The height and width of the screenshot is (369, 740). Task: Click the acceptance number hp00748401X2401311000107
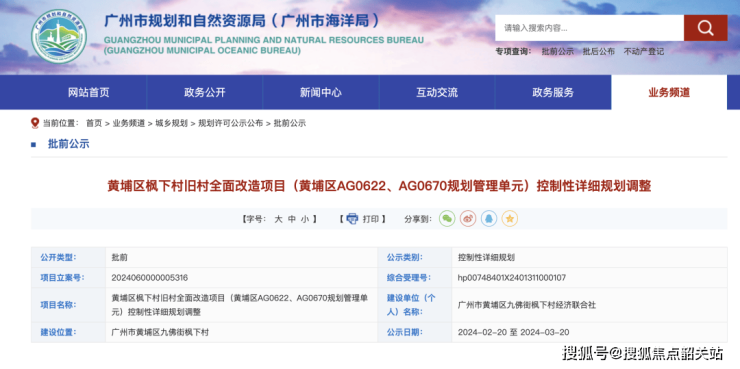pos(512,278)
